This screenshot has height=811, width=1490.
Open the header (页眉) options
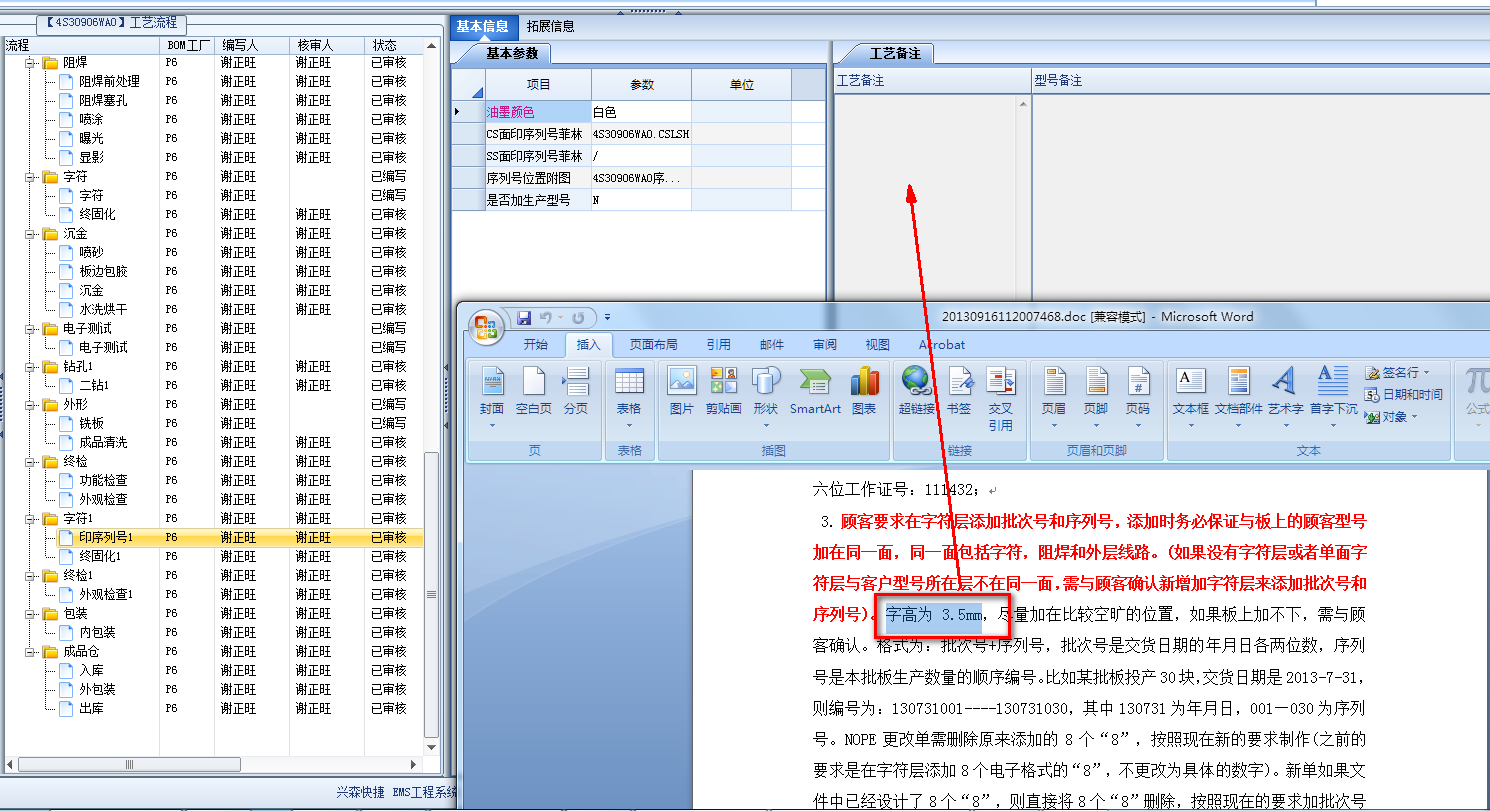1054,397
